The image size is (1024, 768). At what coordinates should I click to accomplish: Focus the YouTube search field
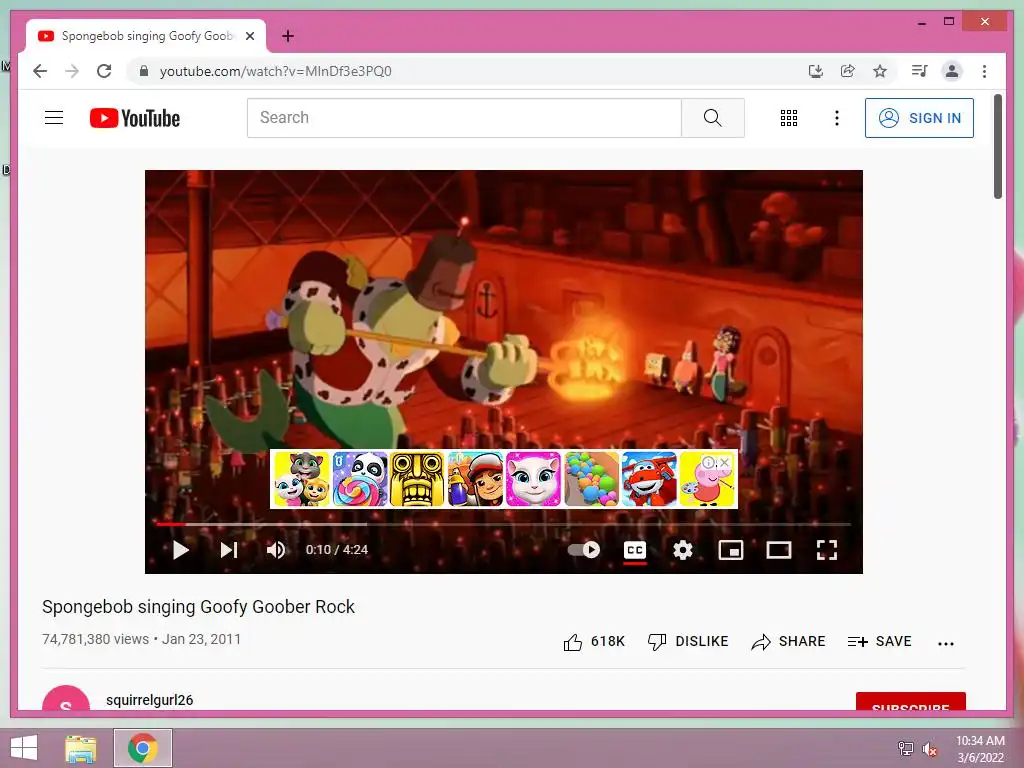tap(464, 118)
